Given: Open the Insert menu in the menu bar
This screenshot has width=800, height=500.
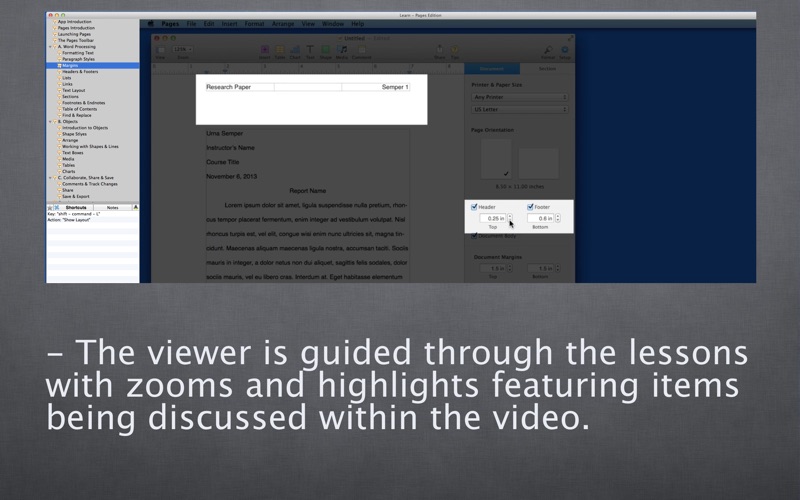Looking at the screenshot, I should pyautogui.click(x=230, y=23).
